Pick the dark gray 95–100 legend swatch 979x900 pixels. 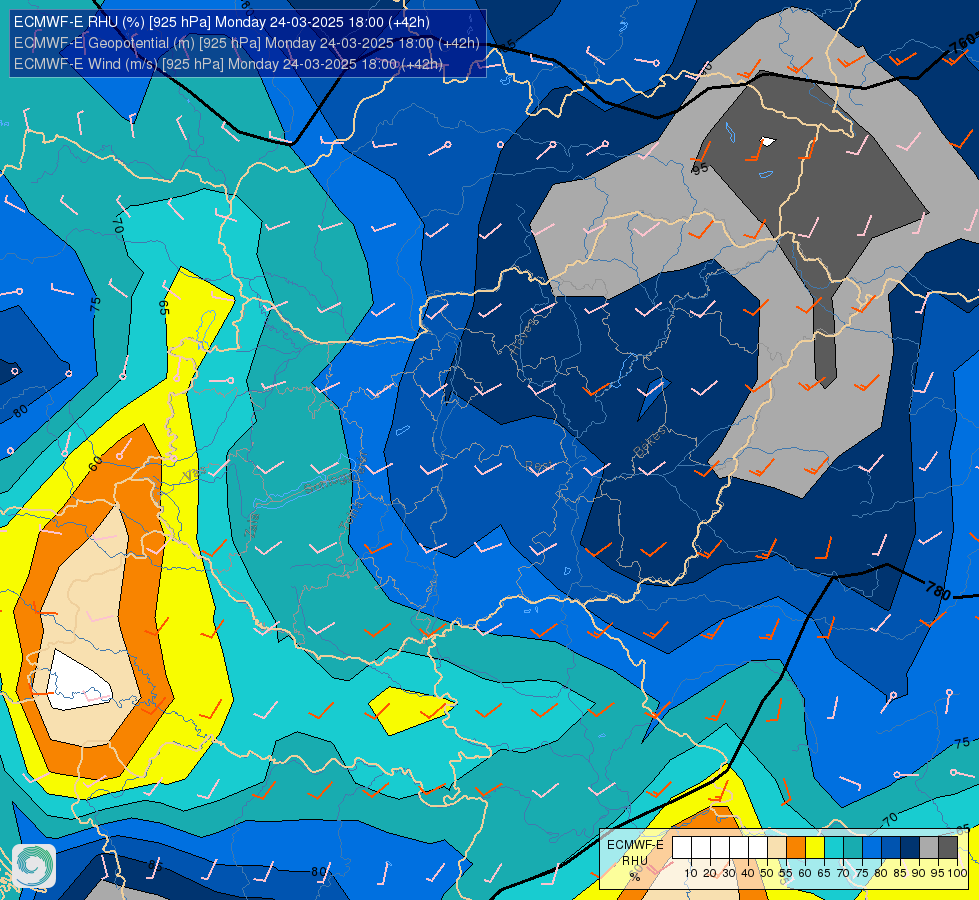click(948, 848)
